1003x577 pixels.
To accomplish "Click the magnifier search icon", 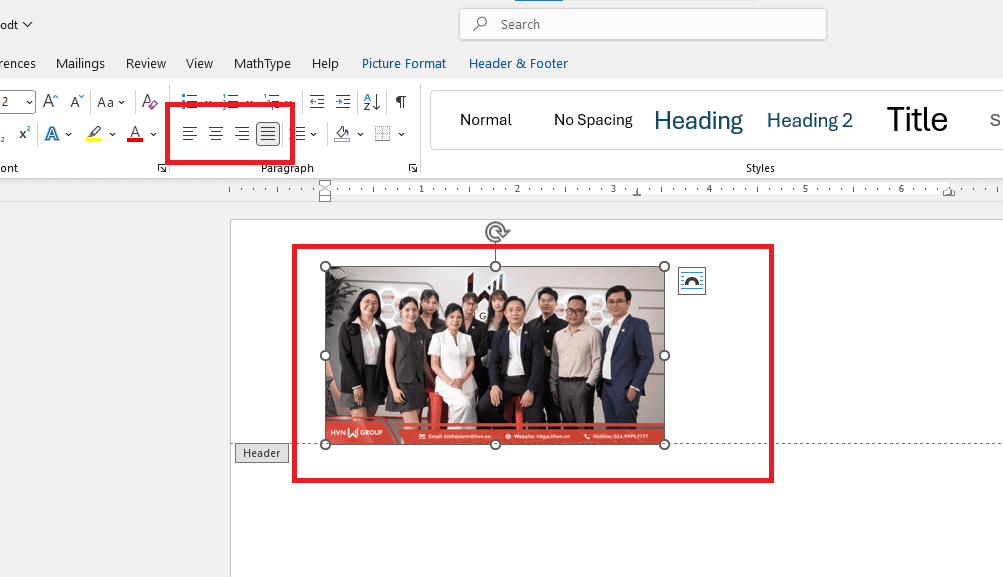I will 480,24.
